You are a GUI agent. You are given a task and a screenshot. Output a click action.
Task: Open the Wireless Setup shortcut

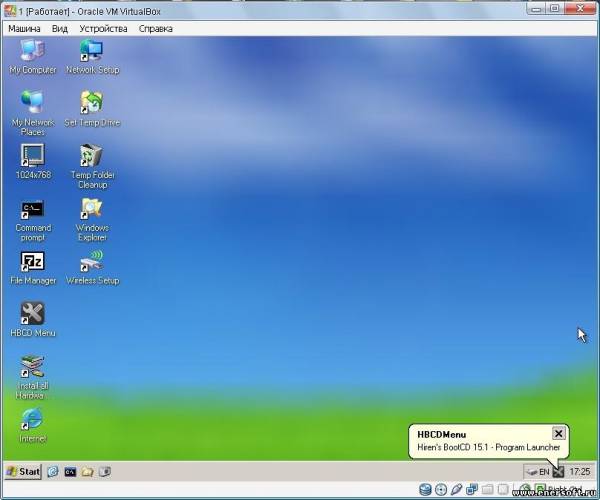tap(92, 268)
